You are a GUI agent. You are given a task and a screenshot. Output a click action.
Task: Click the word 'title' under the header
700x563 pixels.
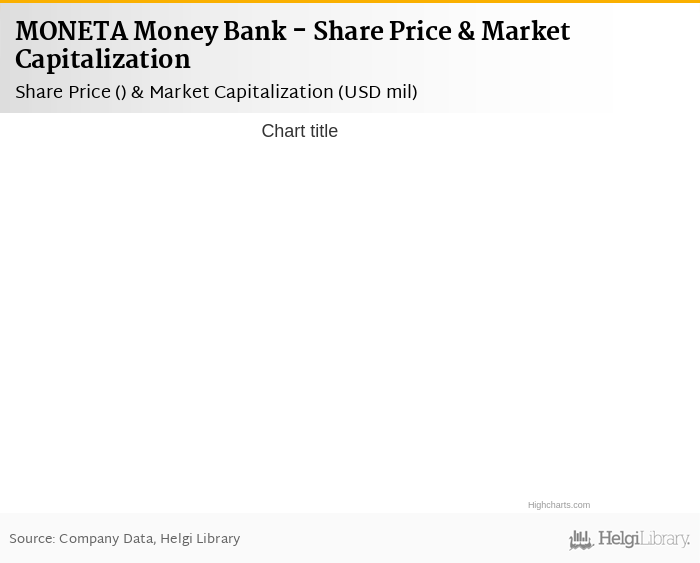point(320,131)
